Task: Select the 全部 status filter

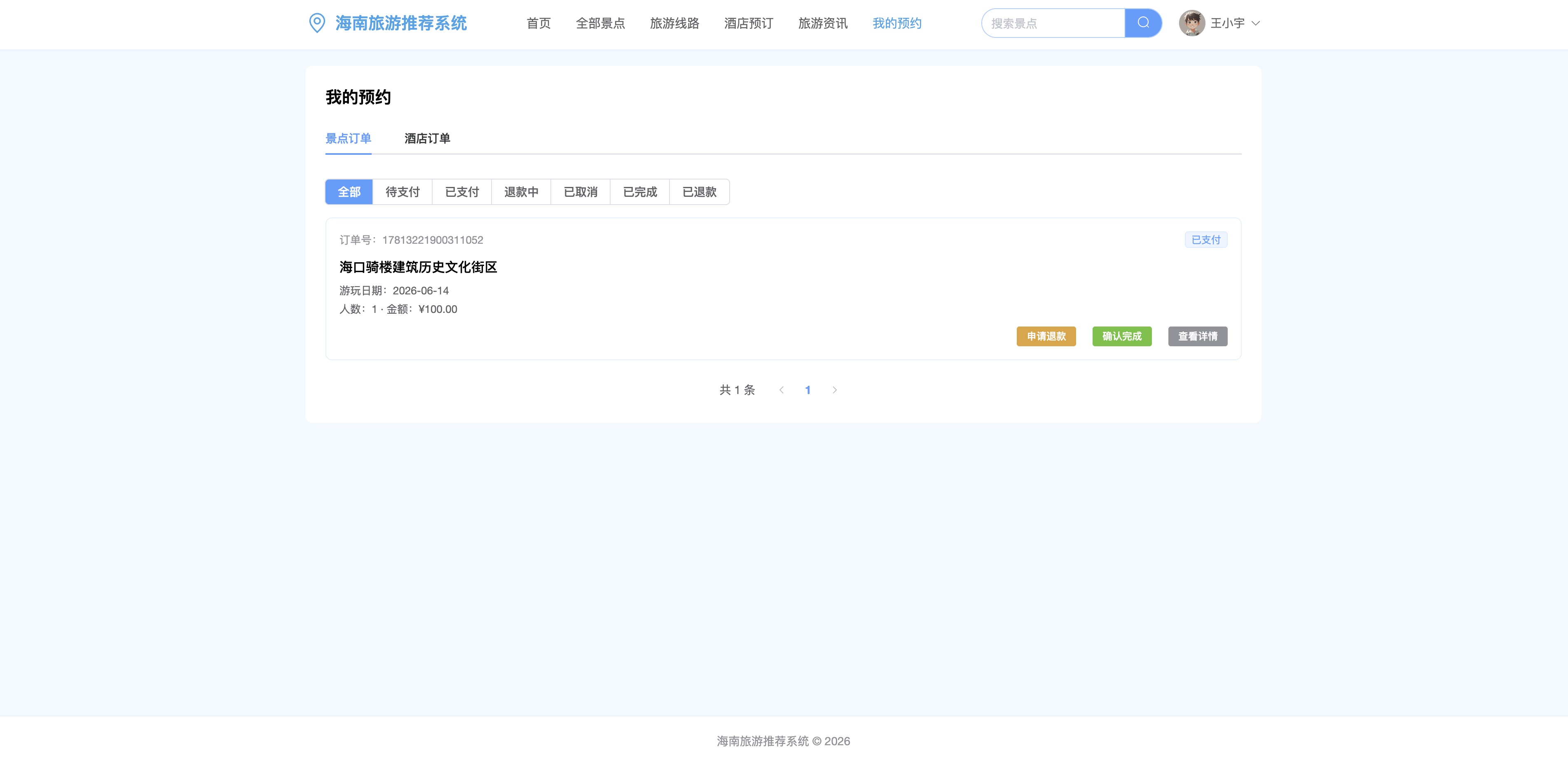Action: pyautogui.click(x=349, y=192)
